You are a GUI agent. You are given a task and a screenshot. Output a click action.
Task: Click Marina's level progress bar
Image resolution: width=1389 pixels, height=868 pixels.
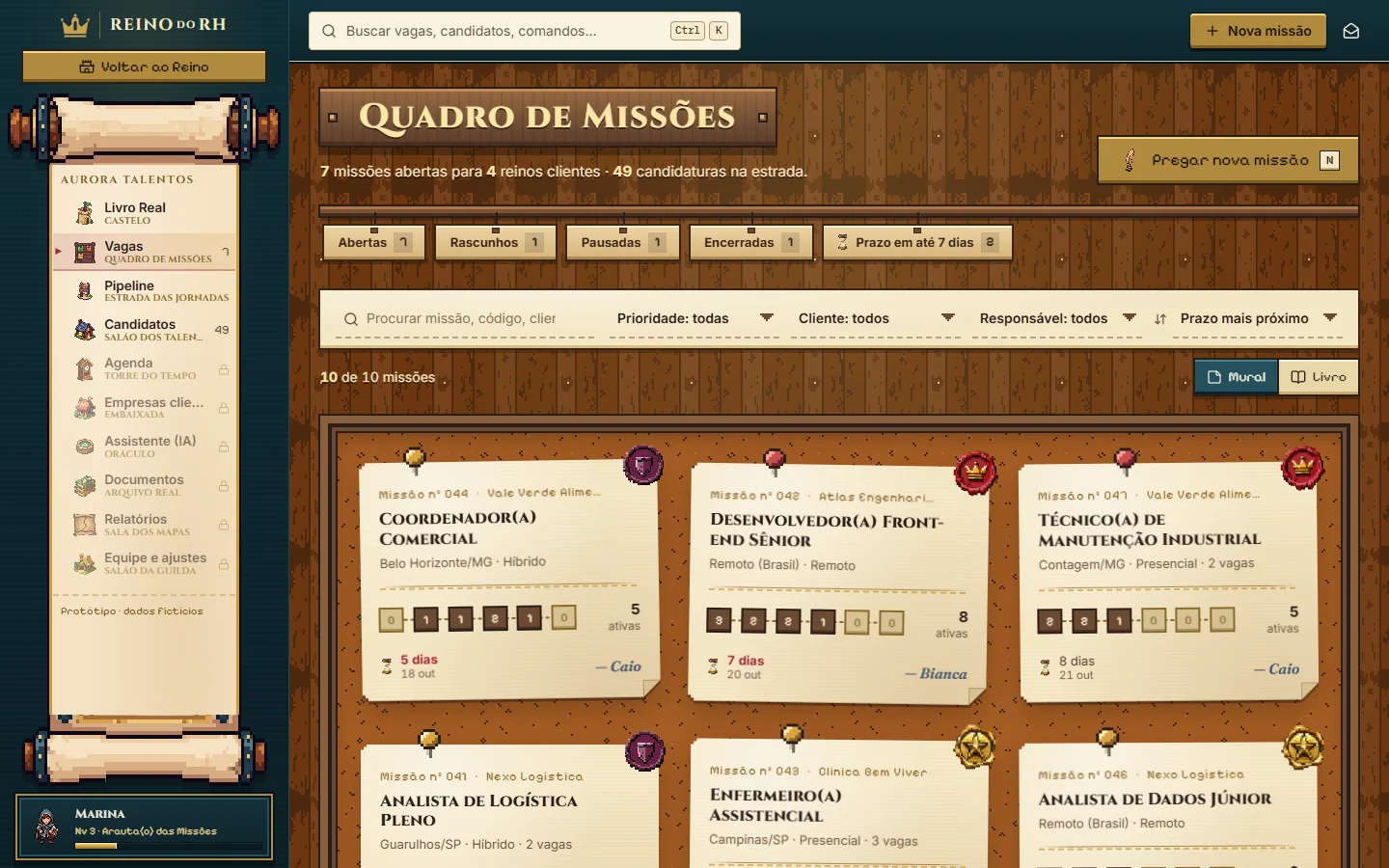(169, 846)
